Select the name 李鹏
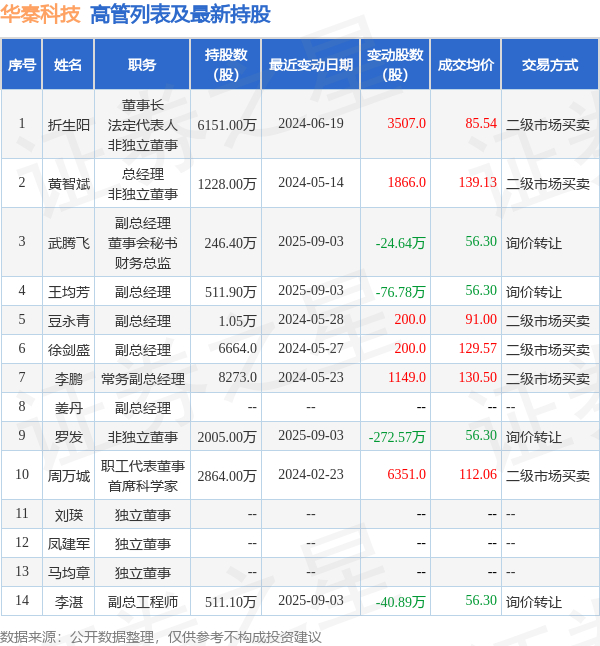Screen dimensions: 600x646 (69, 378)
